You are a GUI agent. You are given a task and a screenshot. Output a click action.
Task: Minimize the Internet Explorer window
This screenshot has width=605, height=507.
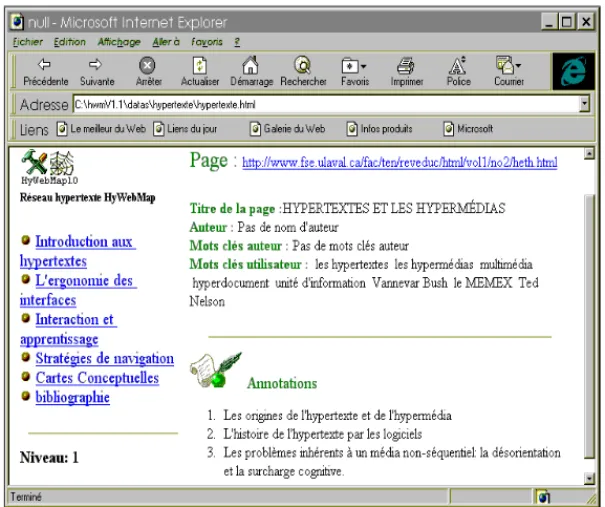pyautogui.click(x=549, y=22)
